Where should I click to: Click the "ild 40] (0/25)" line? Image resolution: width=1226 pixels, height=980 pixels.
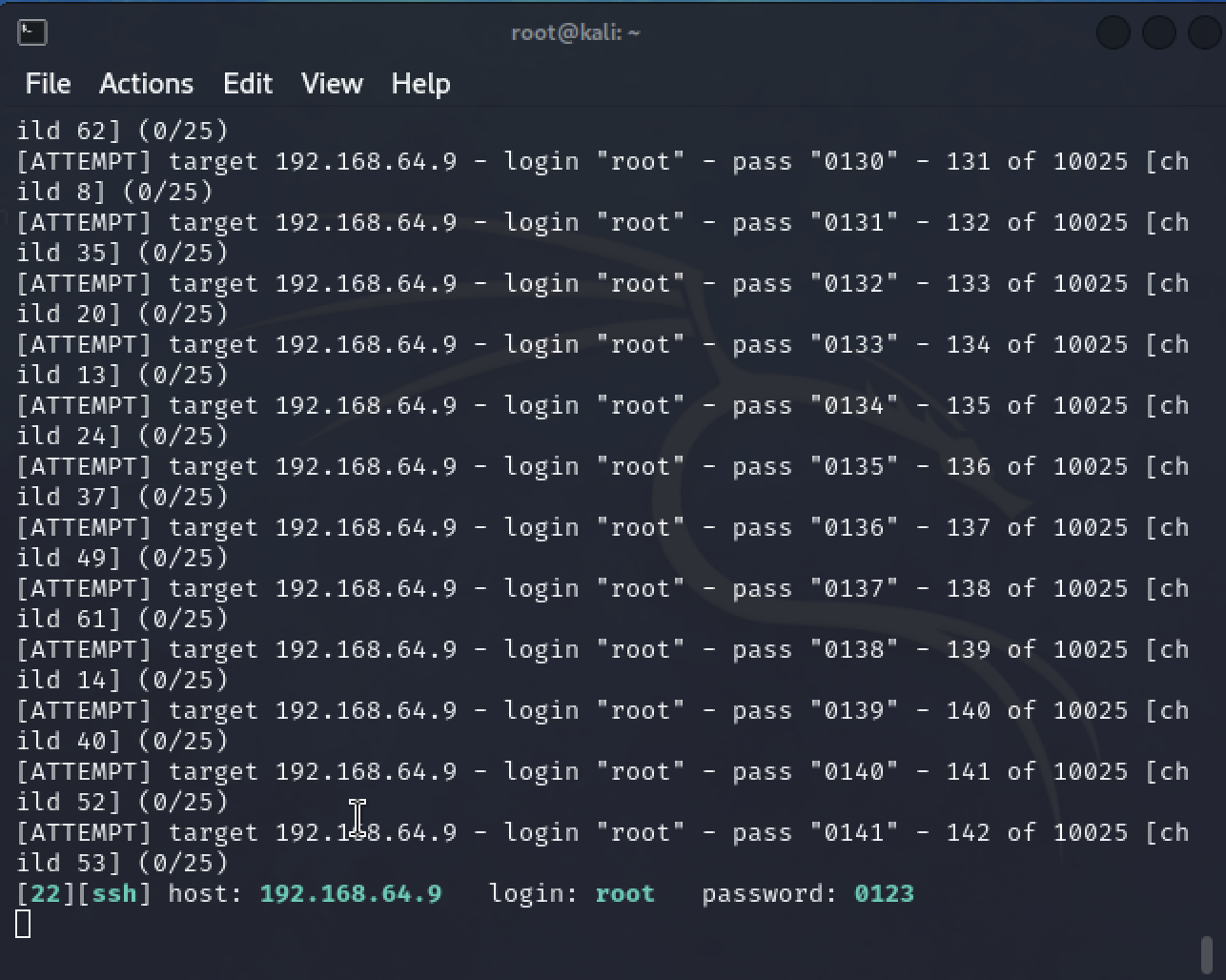123,741
